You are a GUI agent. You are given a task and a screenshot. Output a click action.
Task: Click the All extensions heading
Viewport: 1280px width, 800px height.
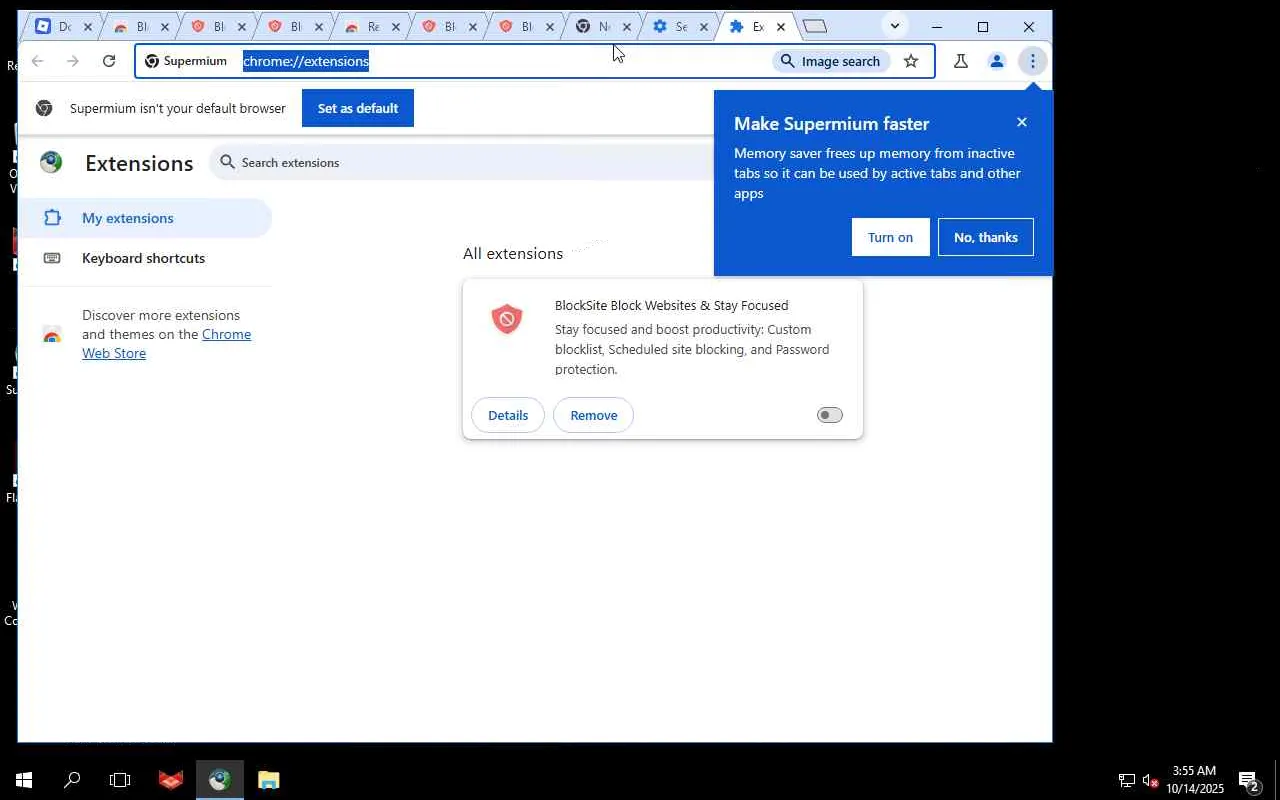[513, 254]
